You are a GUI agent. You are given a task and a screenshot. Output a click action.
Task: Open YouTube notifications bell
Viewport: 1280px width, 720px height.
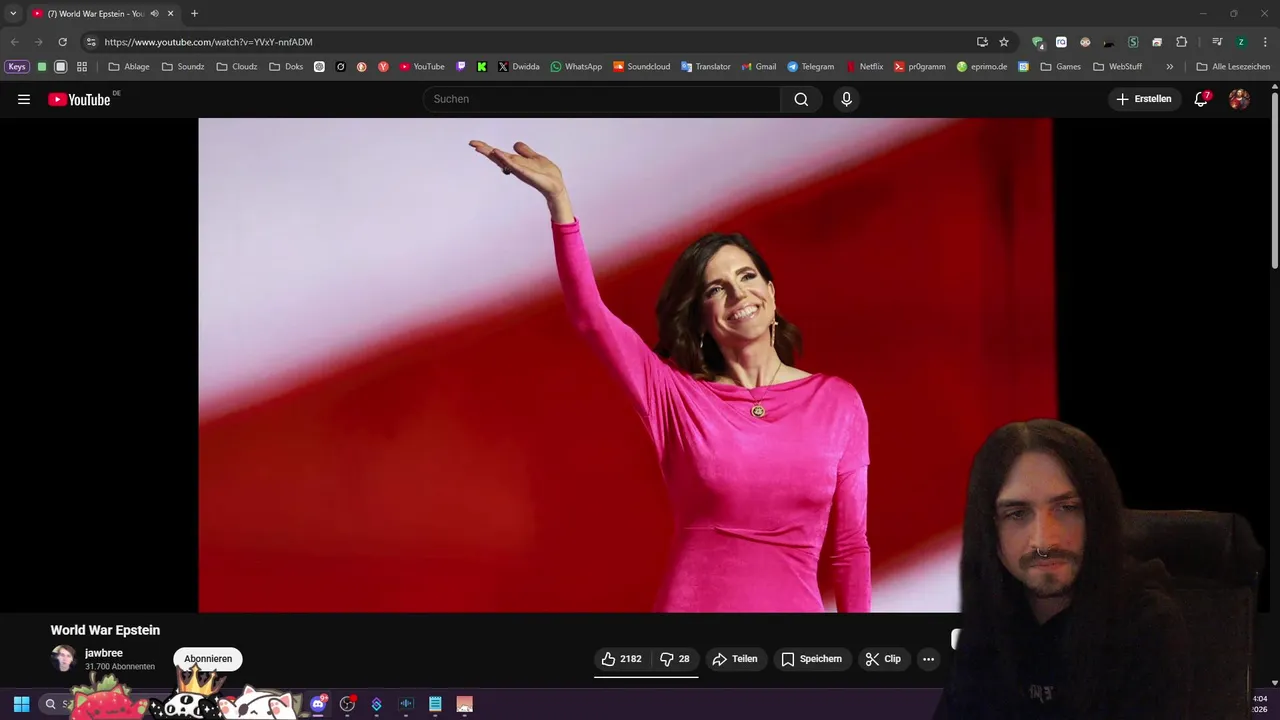(1201, 99)
